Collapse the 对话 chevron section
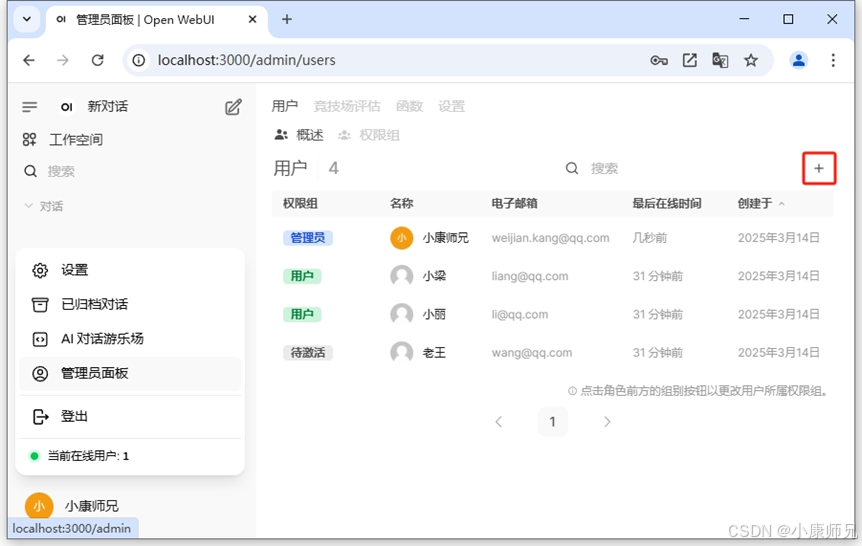 point(29,206)
